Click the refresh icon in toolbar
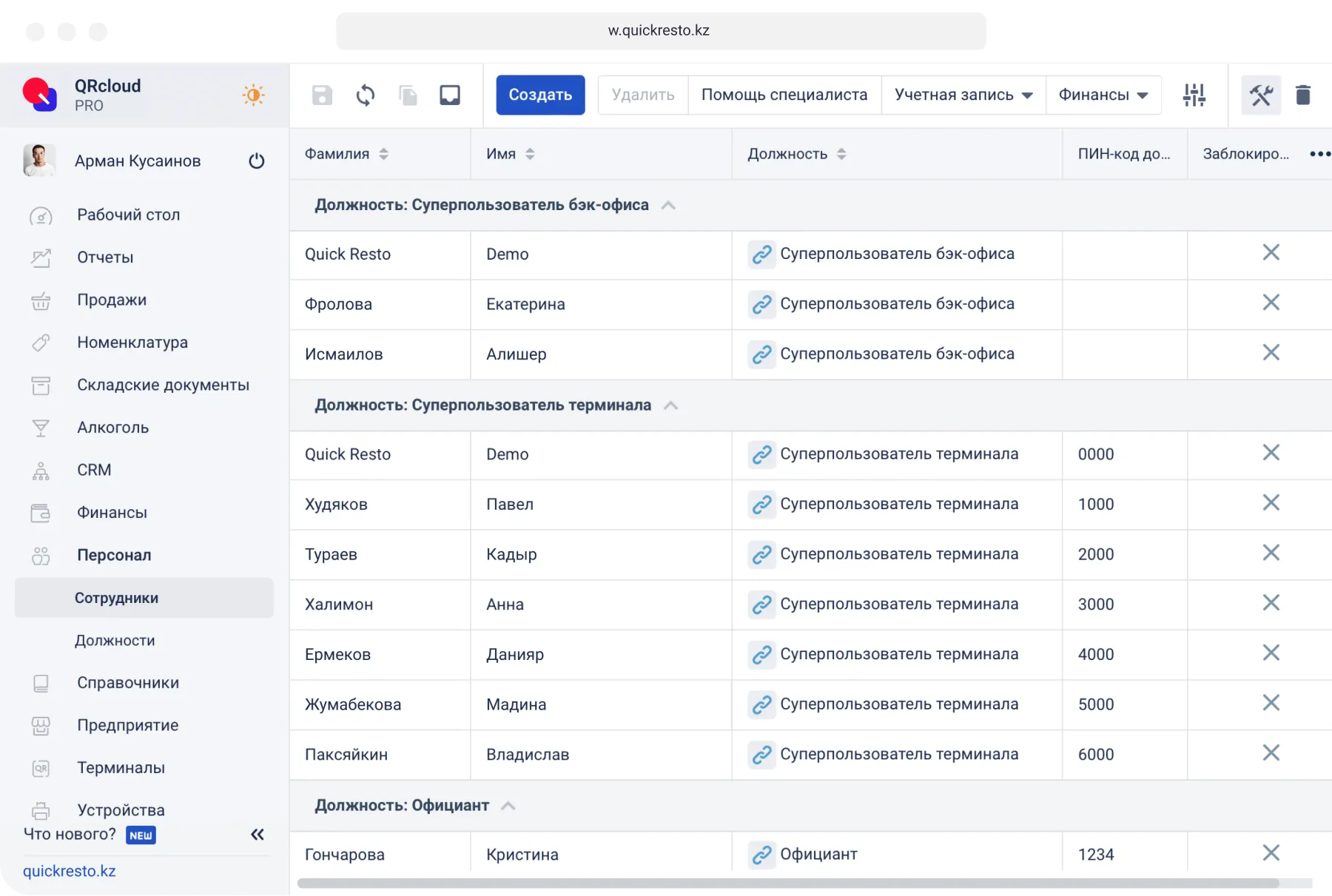Image resolution: width=1332 pixels, height=896 pixels. coord(365,95)
